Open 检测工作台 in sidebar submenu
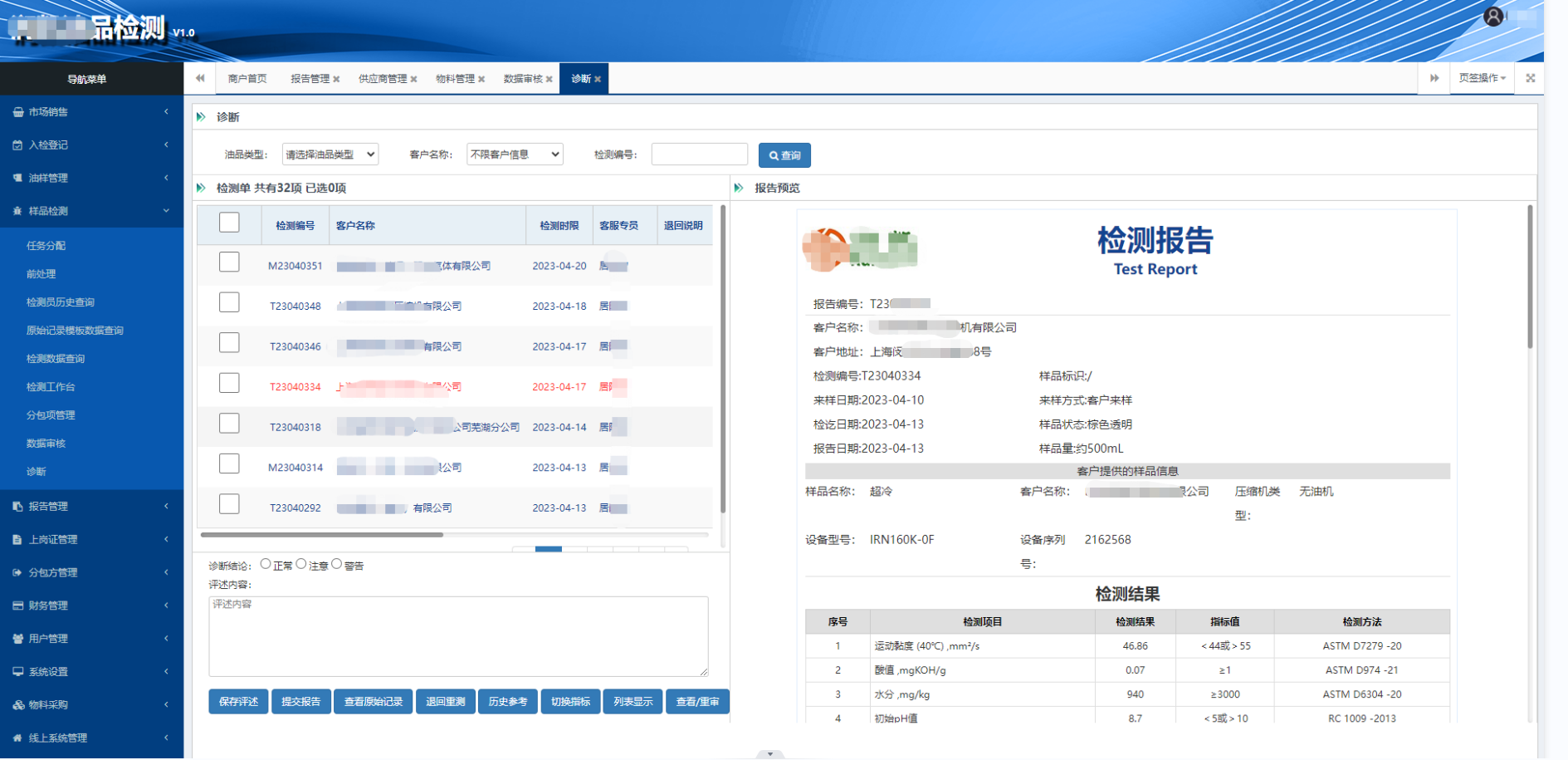The height and width of the screenshot is (760, 1568). [x=51, y=387]
